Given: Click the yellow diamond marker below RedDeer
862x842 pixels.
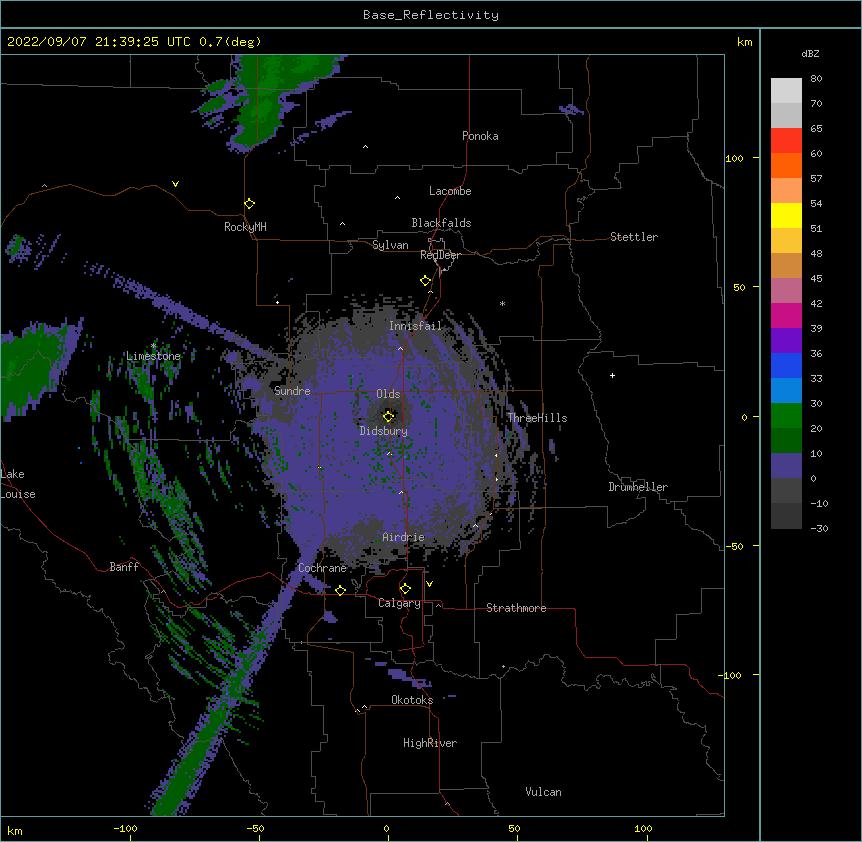Looking at the screenshot, I should (x=426, y=281).
